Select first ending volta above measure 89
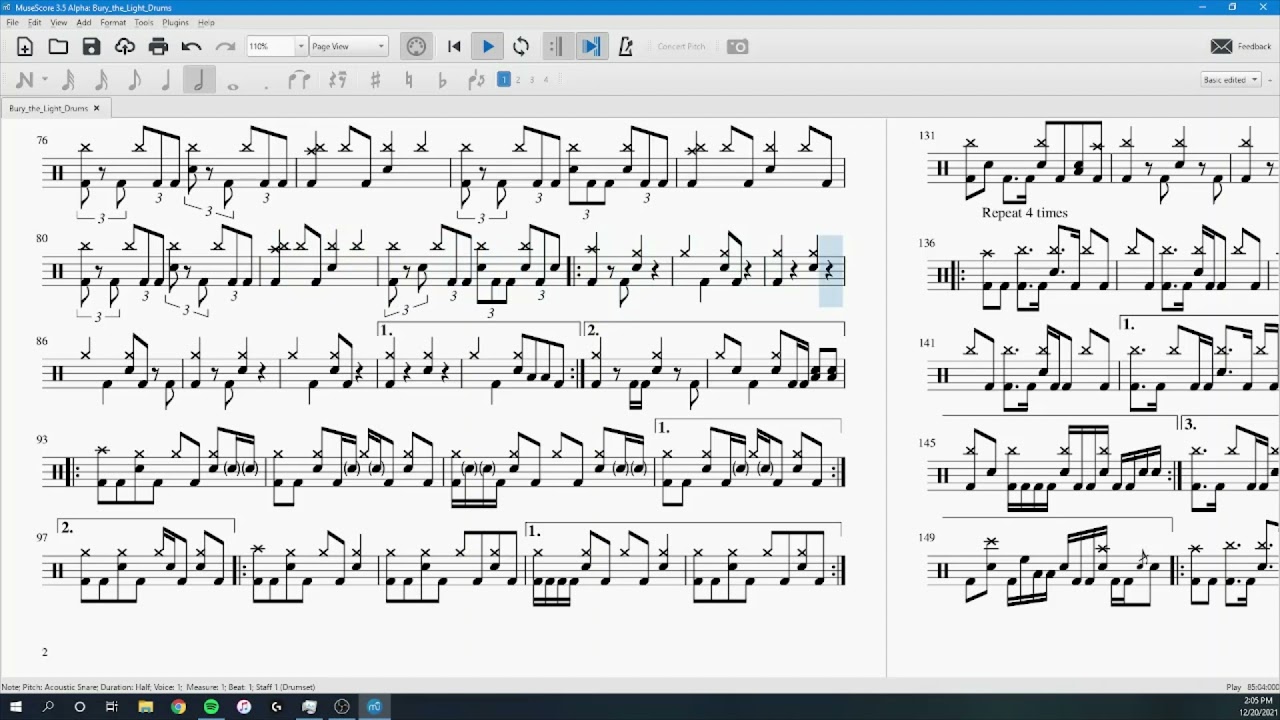 coord(479,330)
